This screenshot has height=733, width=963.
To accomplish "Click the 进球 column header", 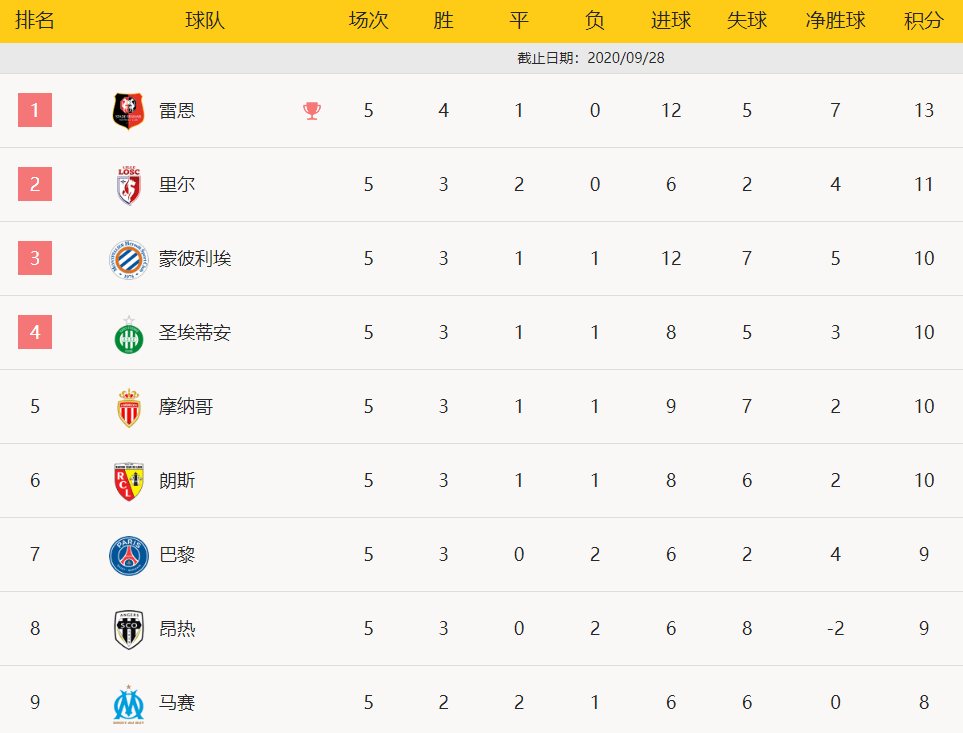I will 671,20.
